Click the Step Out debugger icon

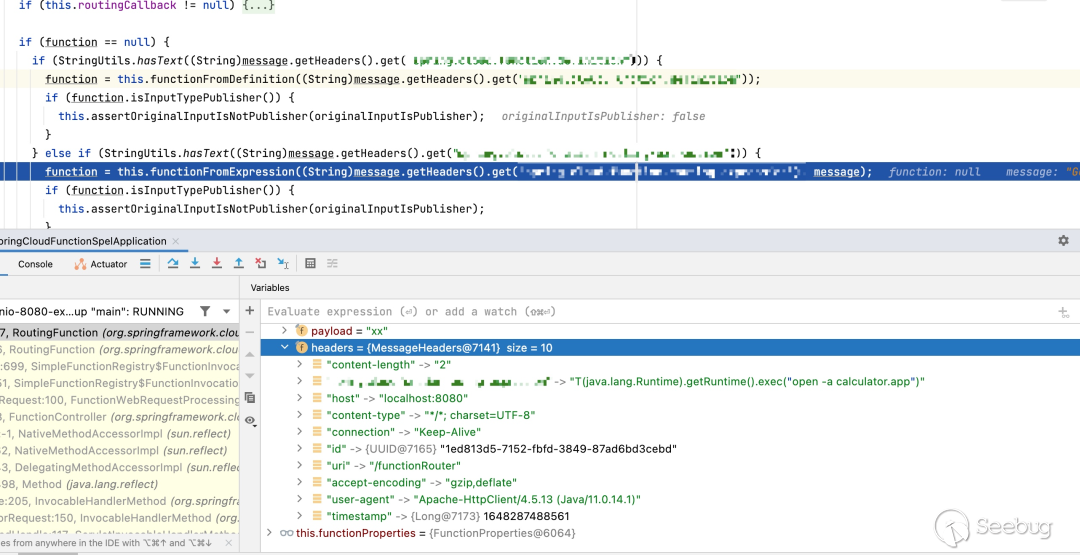(x=239, y=264)
